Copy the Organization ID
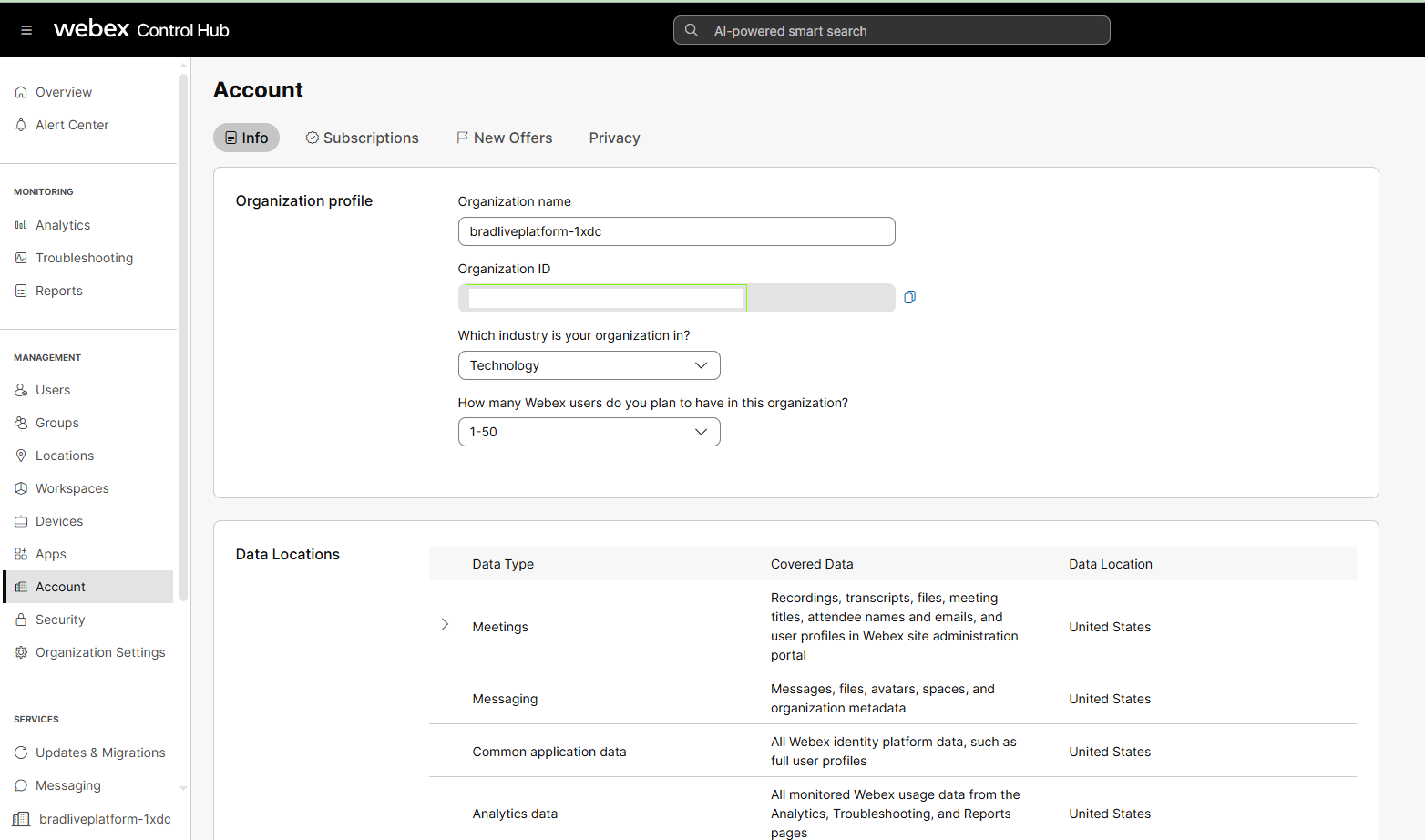1425x840 pixels. [x=909, y=297]
